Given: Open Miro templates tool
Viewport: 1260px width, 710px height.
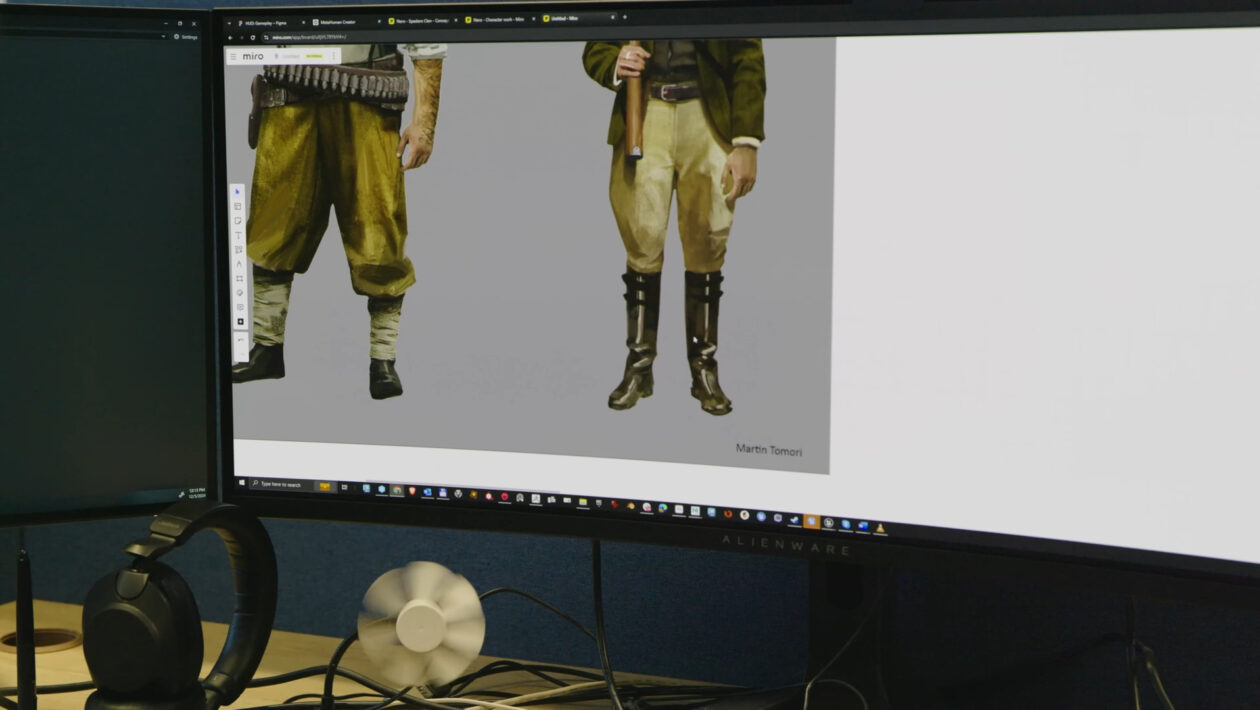Looking at the screenshot, I should [238, 206].
